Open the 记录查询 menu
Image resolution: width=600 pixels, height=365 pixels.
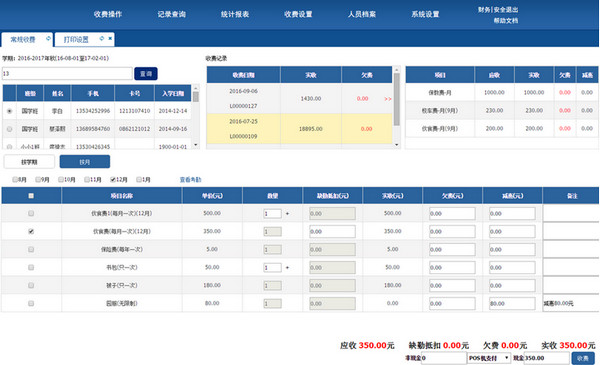171,14
